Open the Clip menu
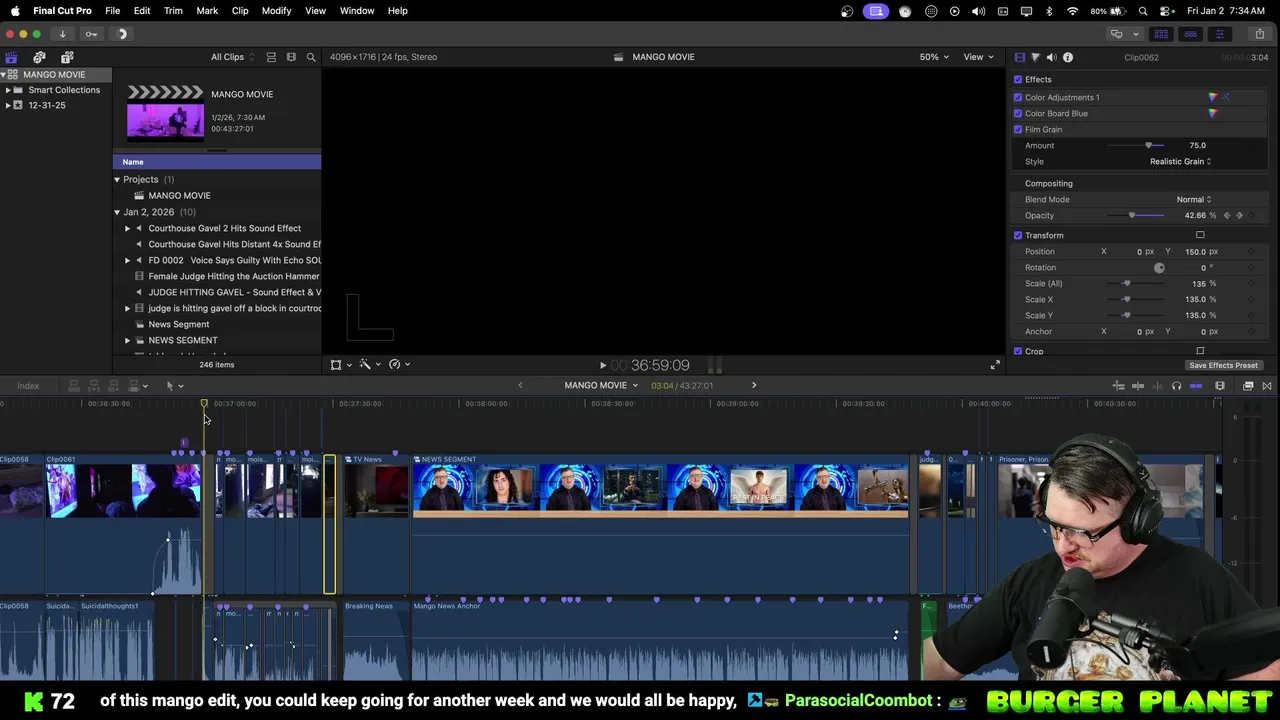 (x=240, y=11)
